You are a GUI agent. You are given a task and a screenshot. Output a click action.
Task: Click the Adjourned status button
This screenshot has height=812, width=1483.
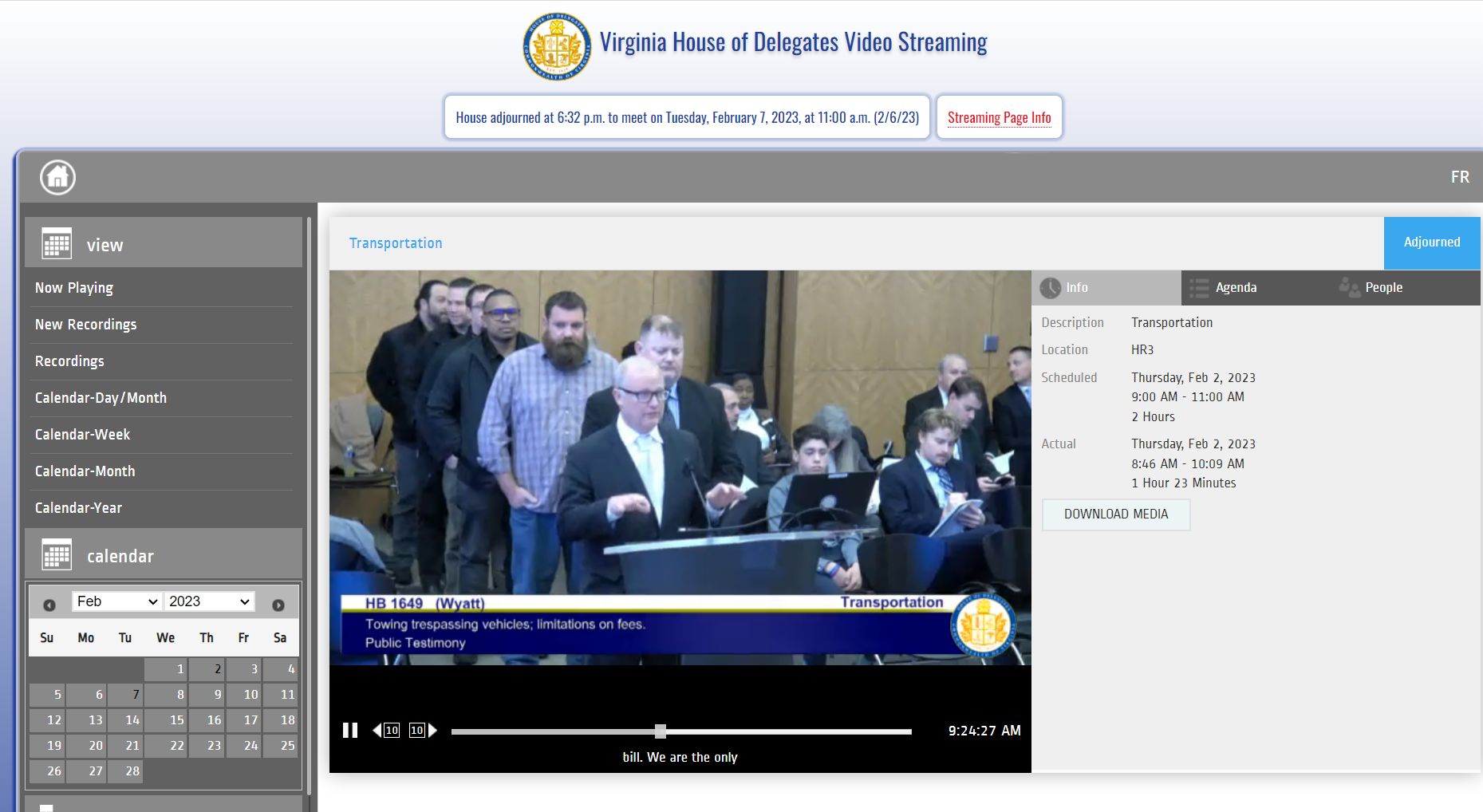tap(1432, 242)
